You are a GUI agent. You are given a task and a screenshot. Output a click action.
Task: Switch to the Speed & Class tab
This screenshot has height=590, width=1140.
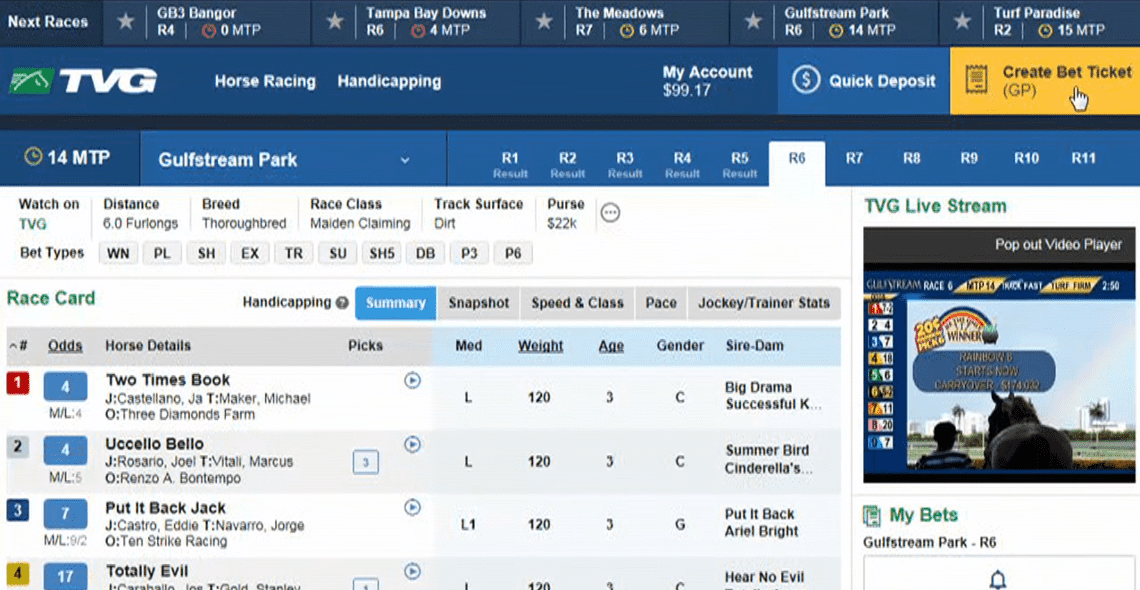point(577,303)
